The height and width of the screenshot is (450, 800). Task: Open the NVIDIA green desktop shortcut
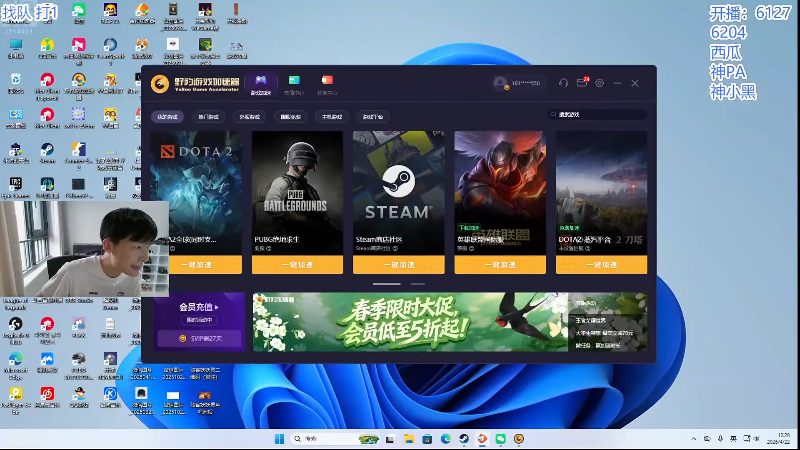coord(205,49)
